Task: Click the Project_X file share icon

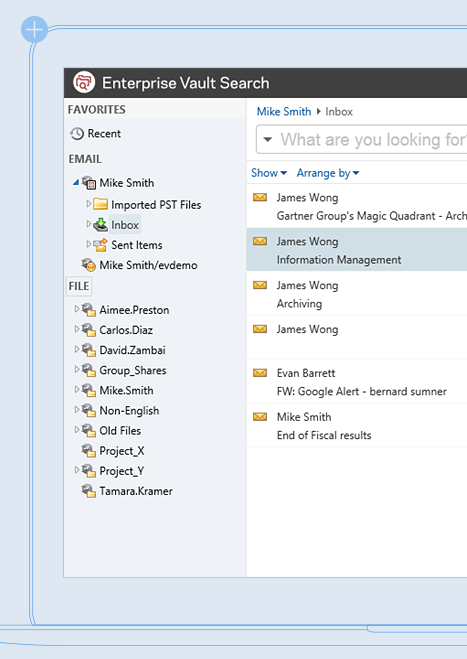Action: 88,451
